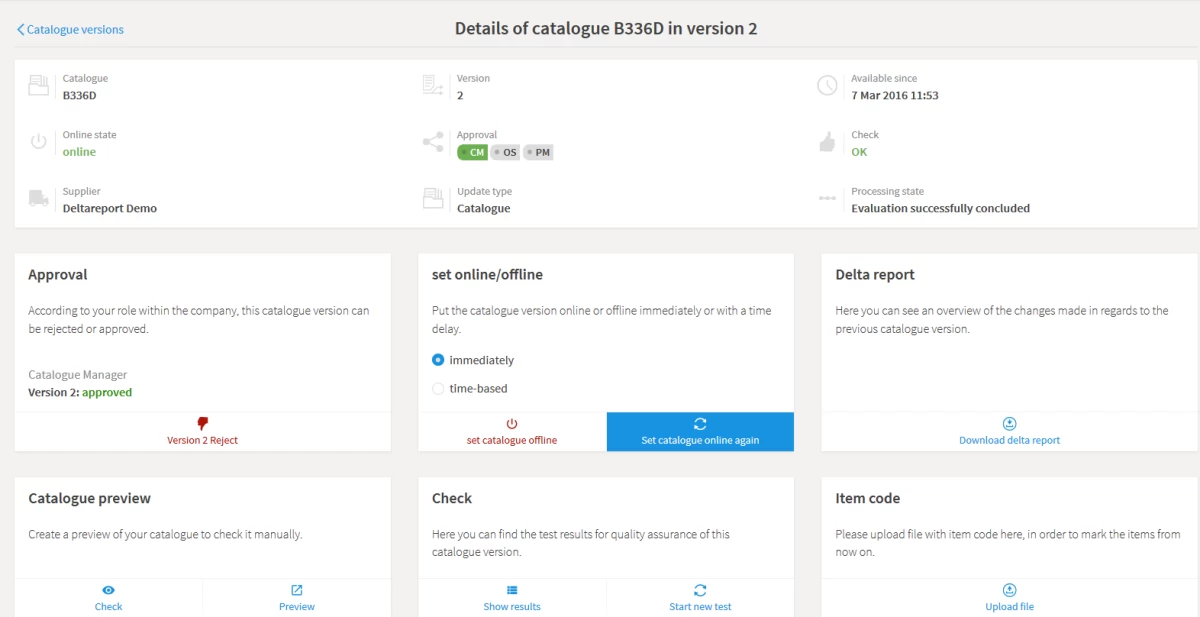The image size is (1200, 617).
Task: Go back to Catalogue versions
Action: click(x=71, y=30)
